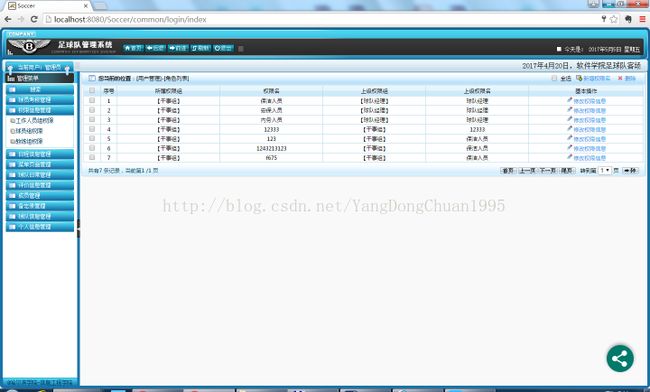Expand the 评价信息管理 sidebar section

[40, 185]
